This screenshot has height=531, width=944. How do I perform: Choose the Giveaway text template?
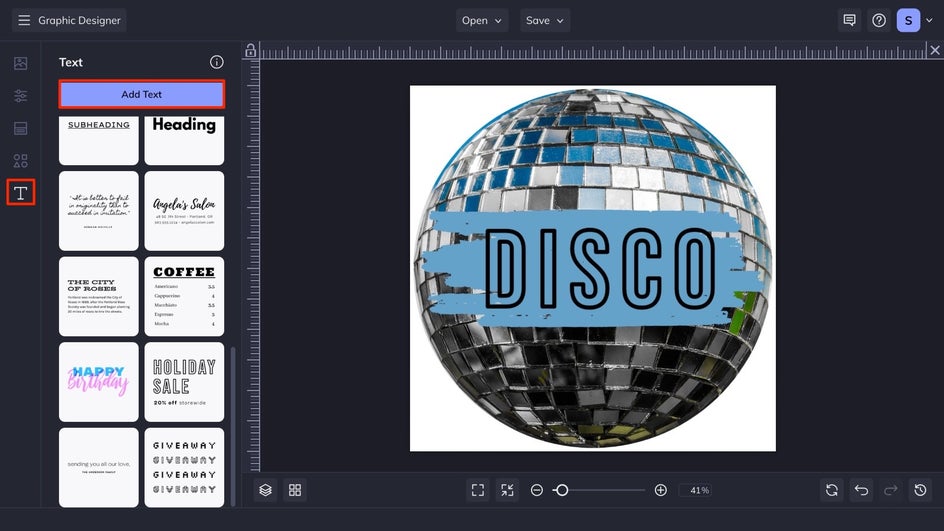184,467
